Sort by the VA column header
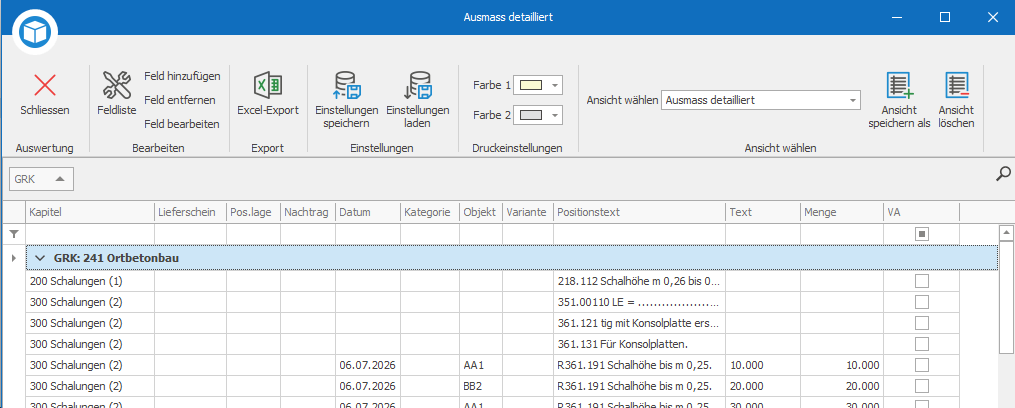 (922, 212)
